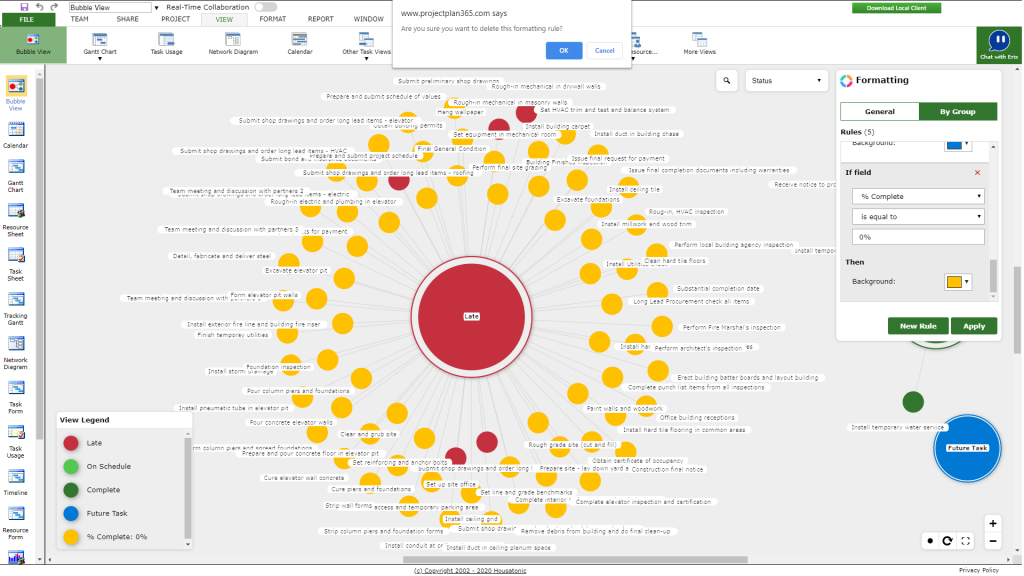Select Timeline in the left sidebar
This screenshot has height=576, width=1024.
(16, 483)
